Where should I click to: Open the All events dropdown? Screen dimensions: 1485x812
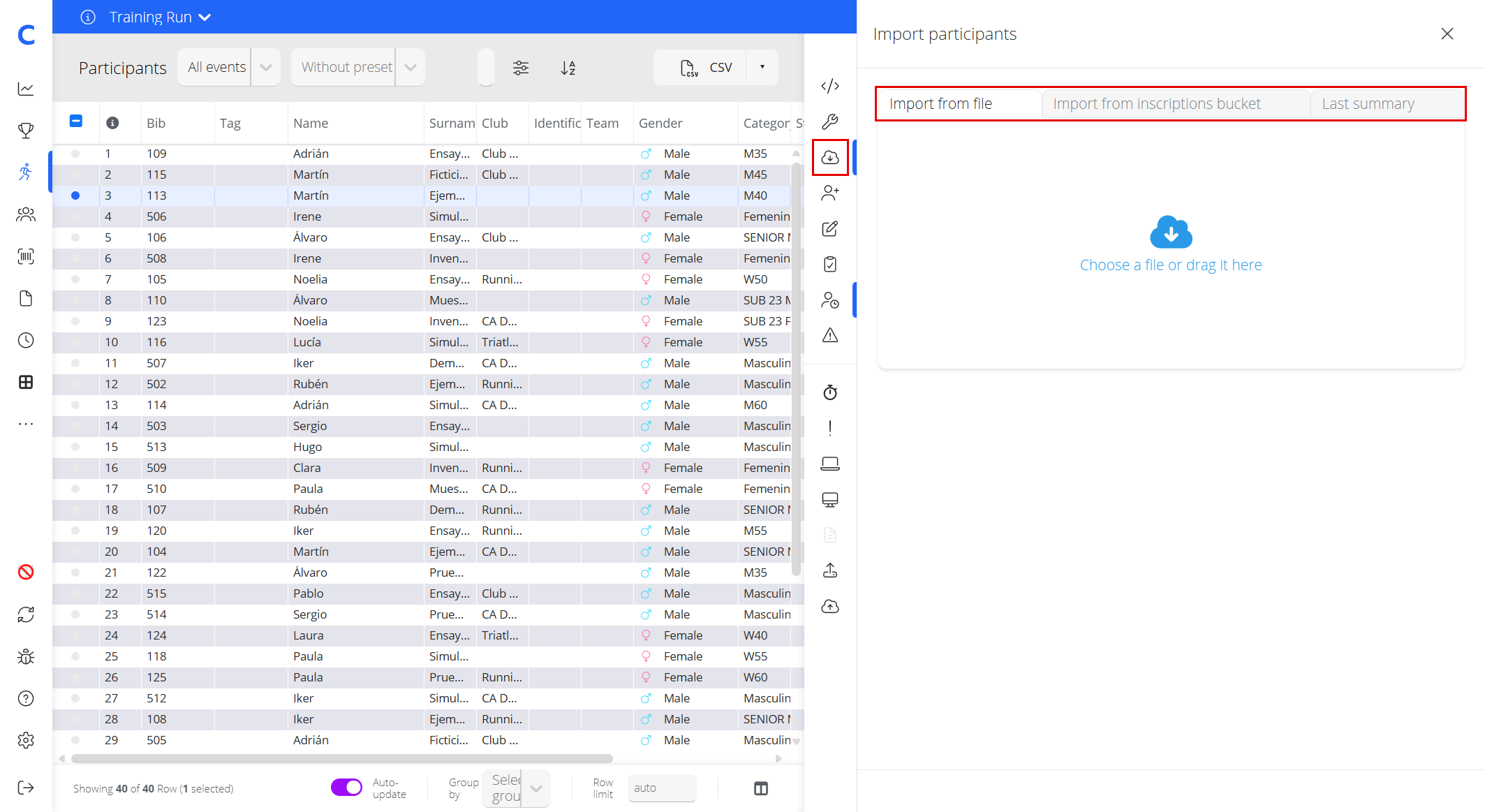tap(229, 67)
